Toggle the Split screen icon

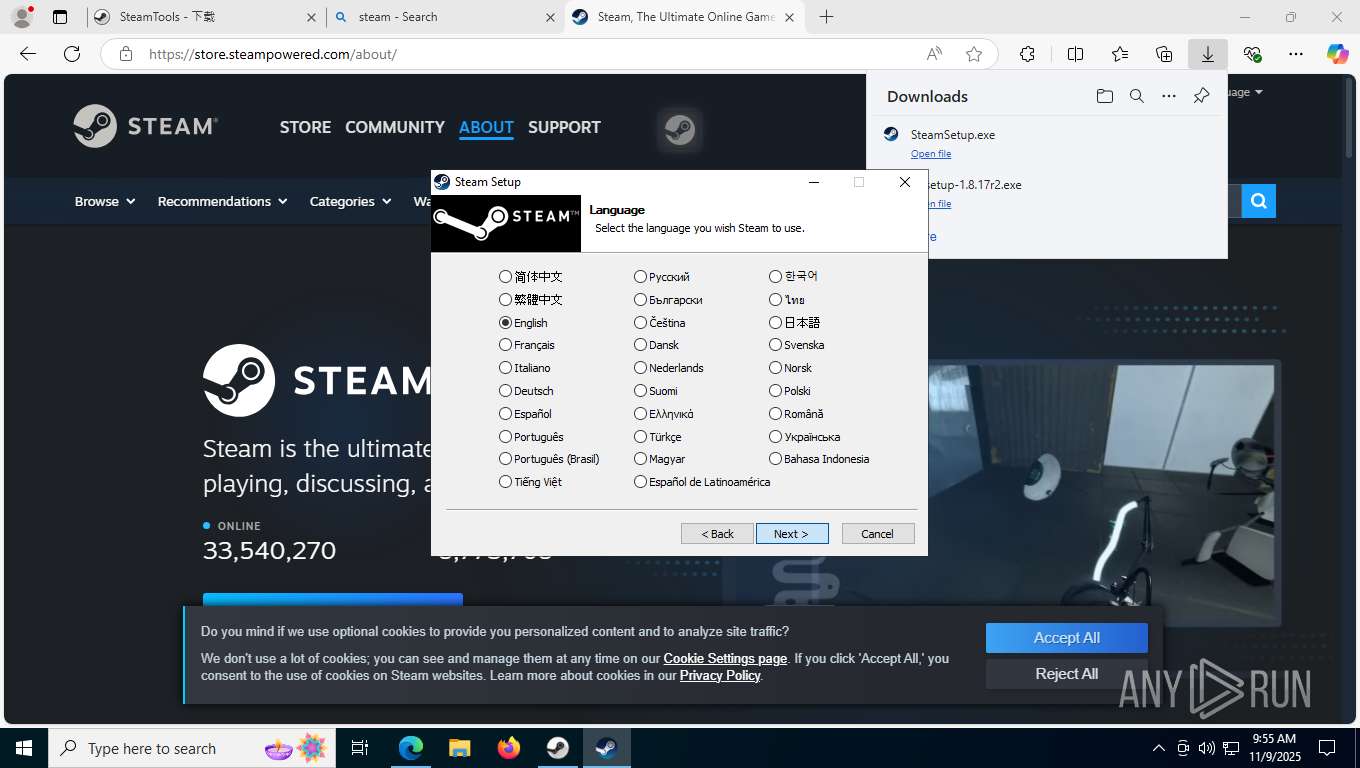[x=1076, y=54]
